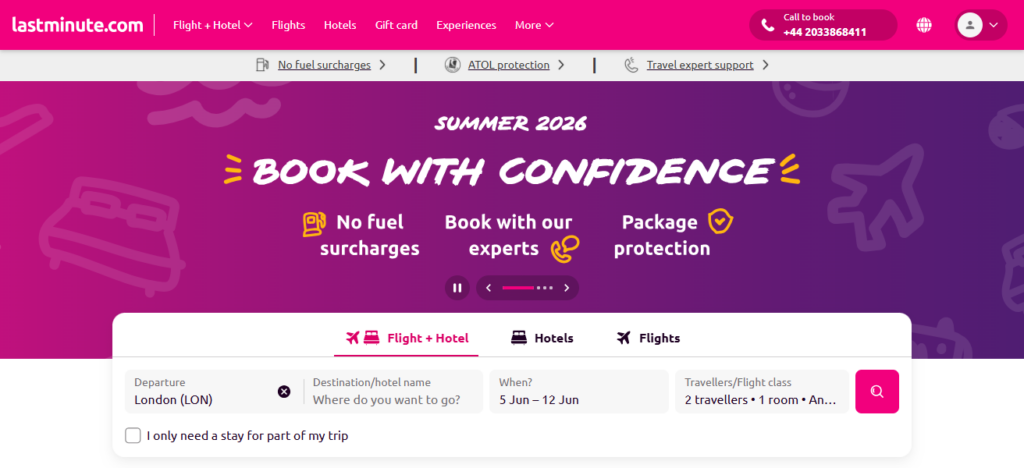Click the BOOK WITH CONFIDENCE banner headline
Viewport: 1024px width, 468px height.
coord(511,171)
